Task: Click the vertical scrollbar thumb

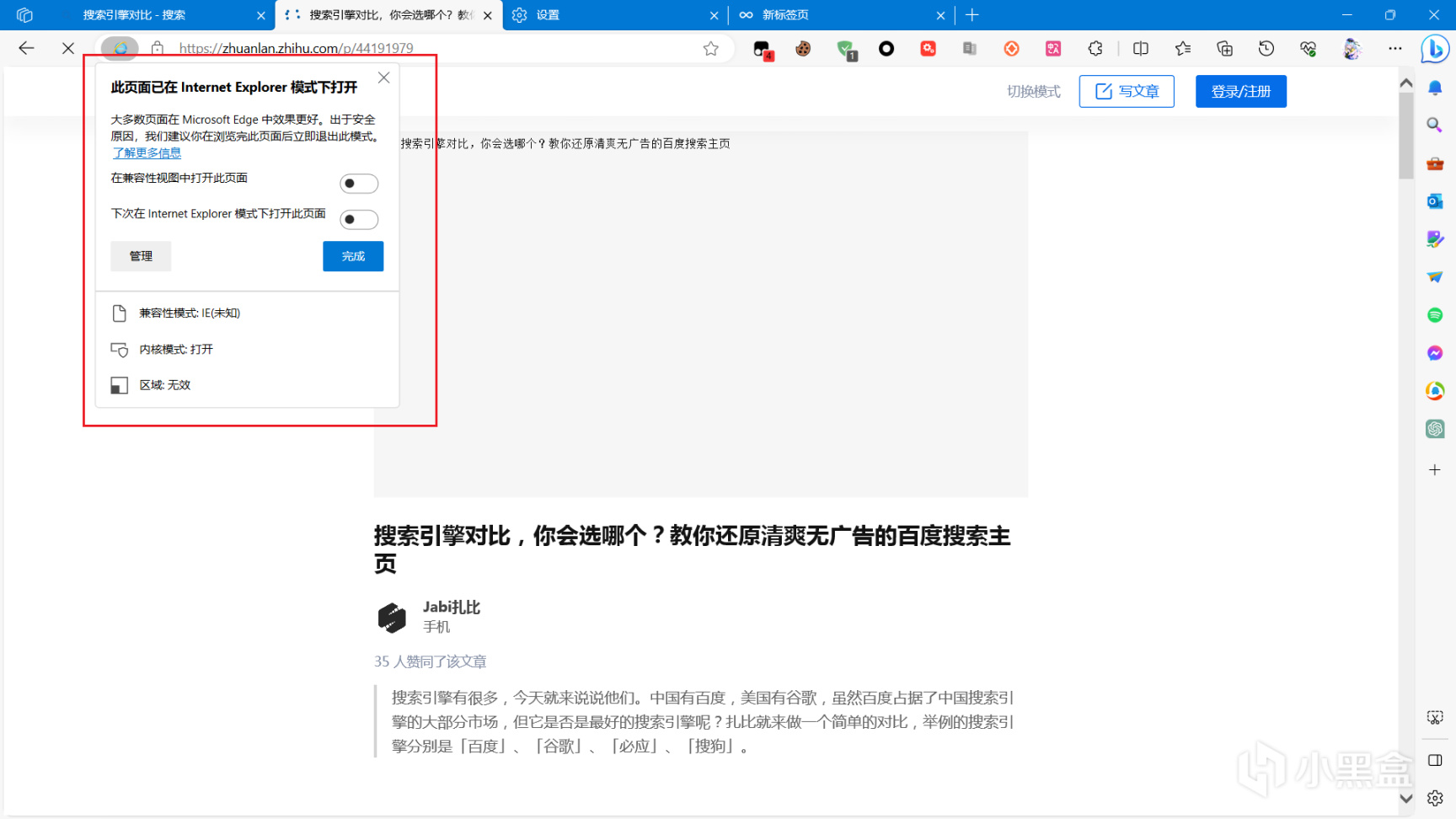Action: point(1406,135)
